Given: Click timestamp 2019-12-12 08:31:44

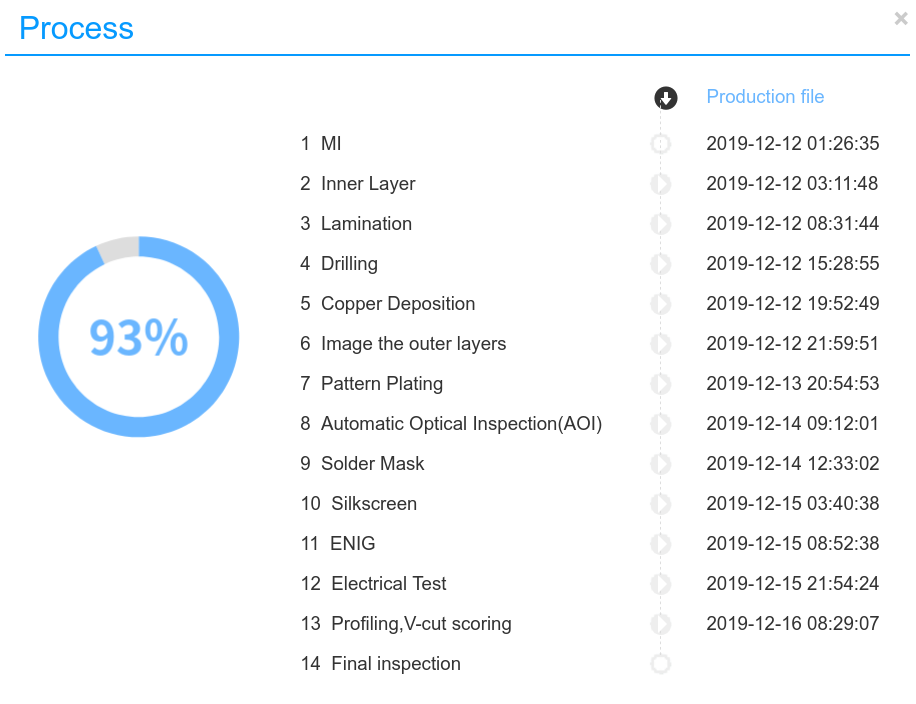Looking at the screenshot, I should (x=793, y=223).
